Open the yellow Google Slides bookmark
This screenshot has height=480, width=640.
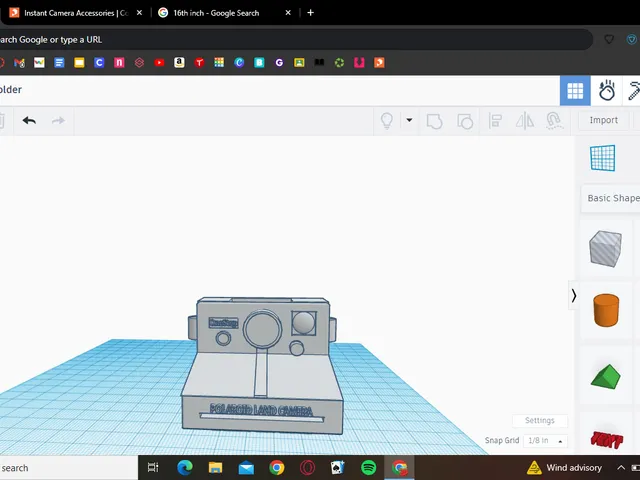pos(79,62)
